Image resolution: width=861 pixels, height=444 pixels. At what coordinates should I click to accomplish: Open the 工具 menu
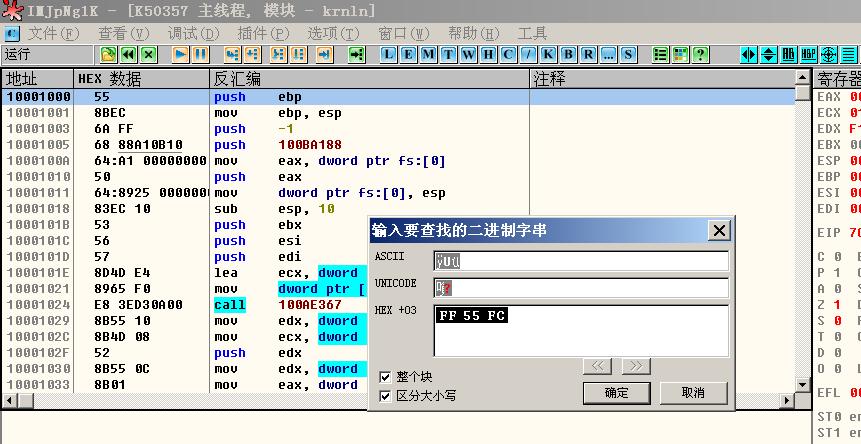[x=532, y=33]
